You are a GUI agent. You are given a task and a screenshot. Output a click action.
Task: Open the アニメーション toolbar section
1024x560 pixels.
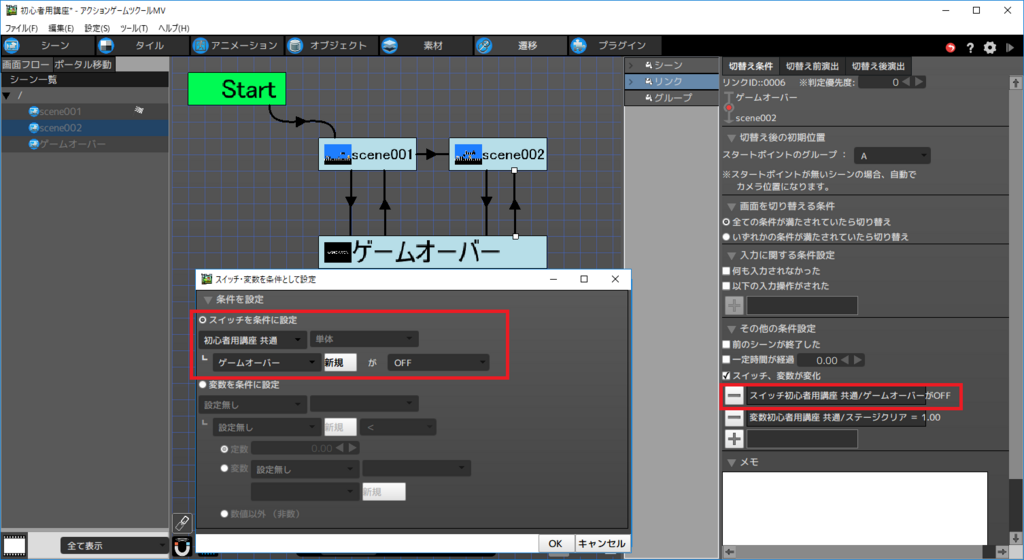pos(236,46)
